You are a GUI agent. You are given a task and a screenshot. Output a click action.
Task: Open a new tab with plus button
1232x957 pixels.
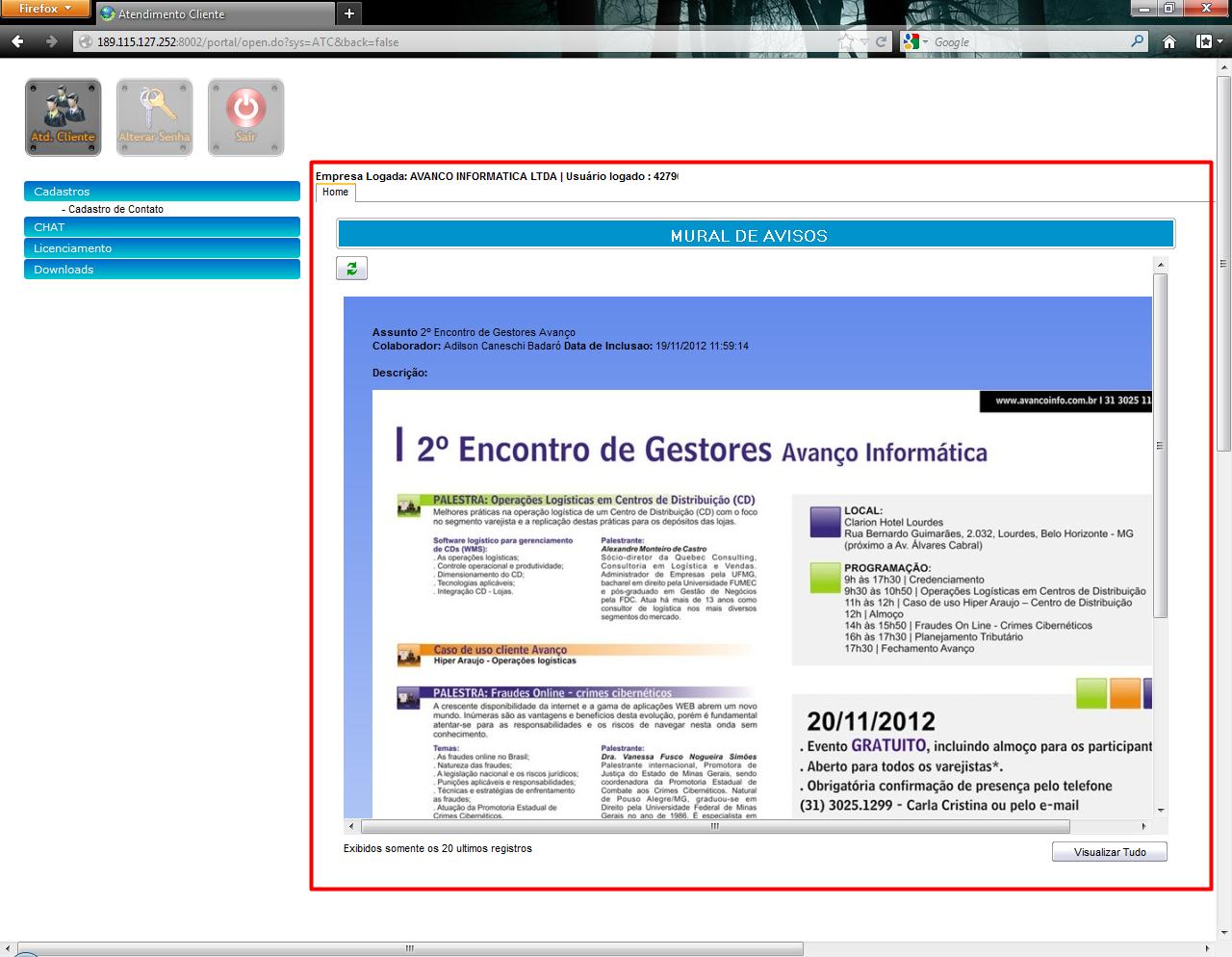pyautogui.click(x=349, y=13)
